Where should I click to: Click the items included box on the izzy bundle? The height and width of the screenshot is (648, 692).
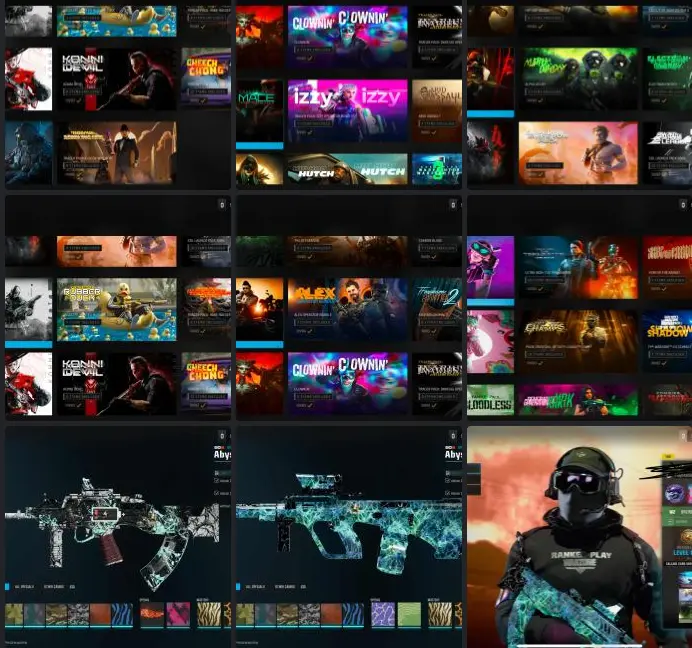click(313, 124)
